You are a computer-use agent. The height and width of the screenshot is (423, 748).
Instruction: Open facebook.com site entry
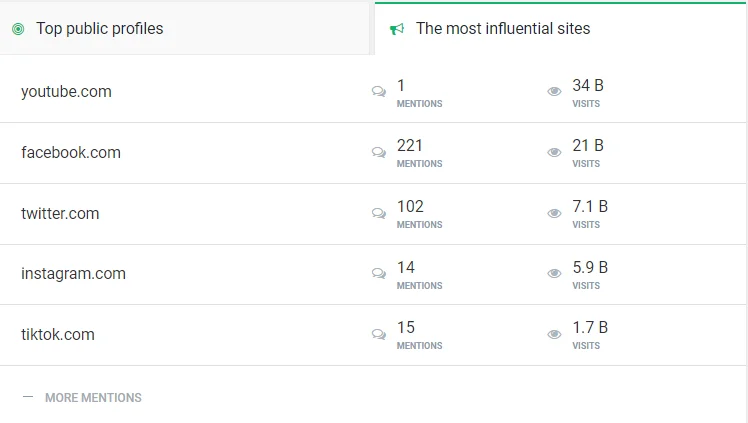[71, 153]
